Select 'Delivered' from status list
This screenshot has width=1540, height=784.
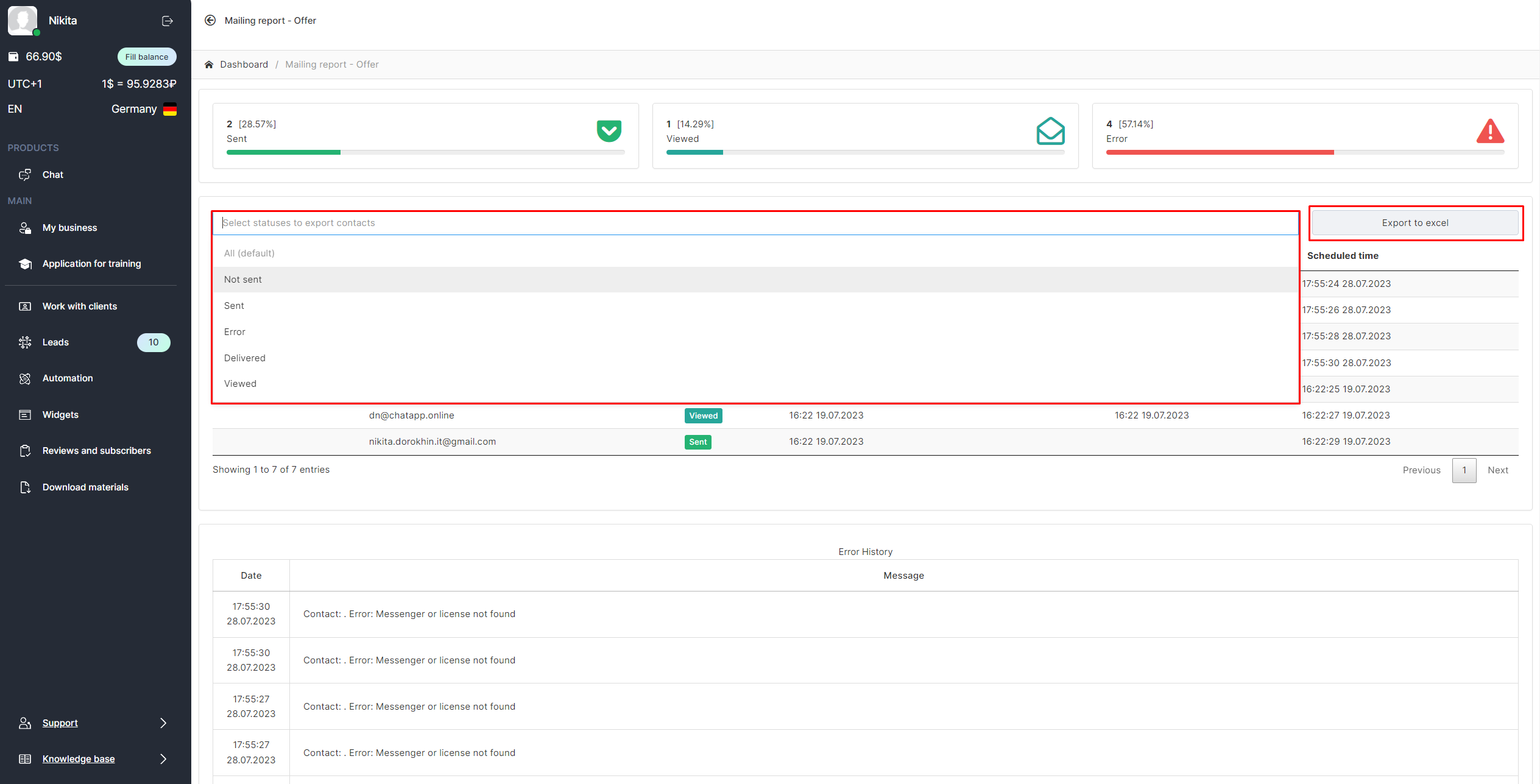pos(245,358)
